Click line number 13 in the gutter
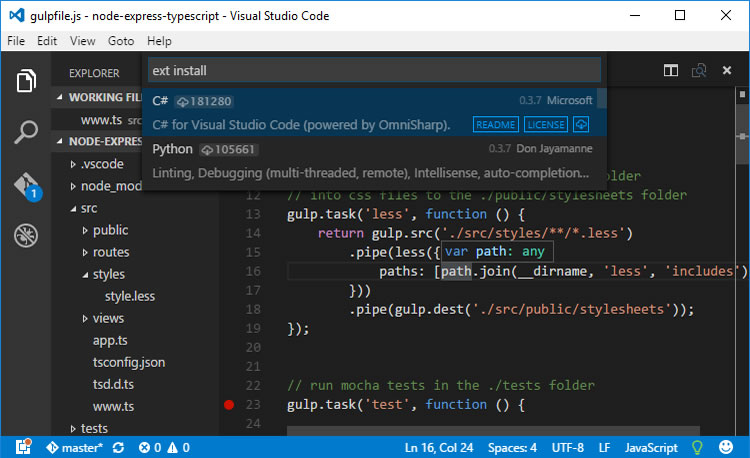Viewport: 750px width, 458px height. coord(253,214)
